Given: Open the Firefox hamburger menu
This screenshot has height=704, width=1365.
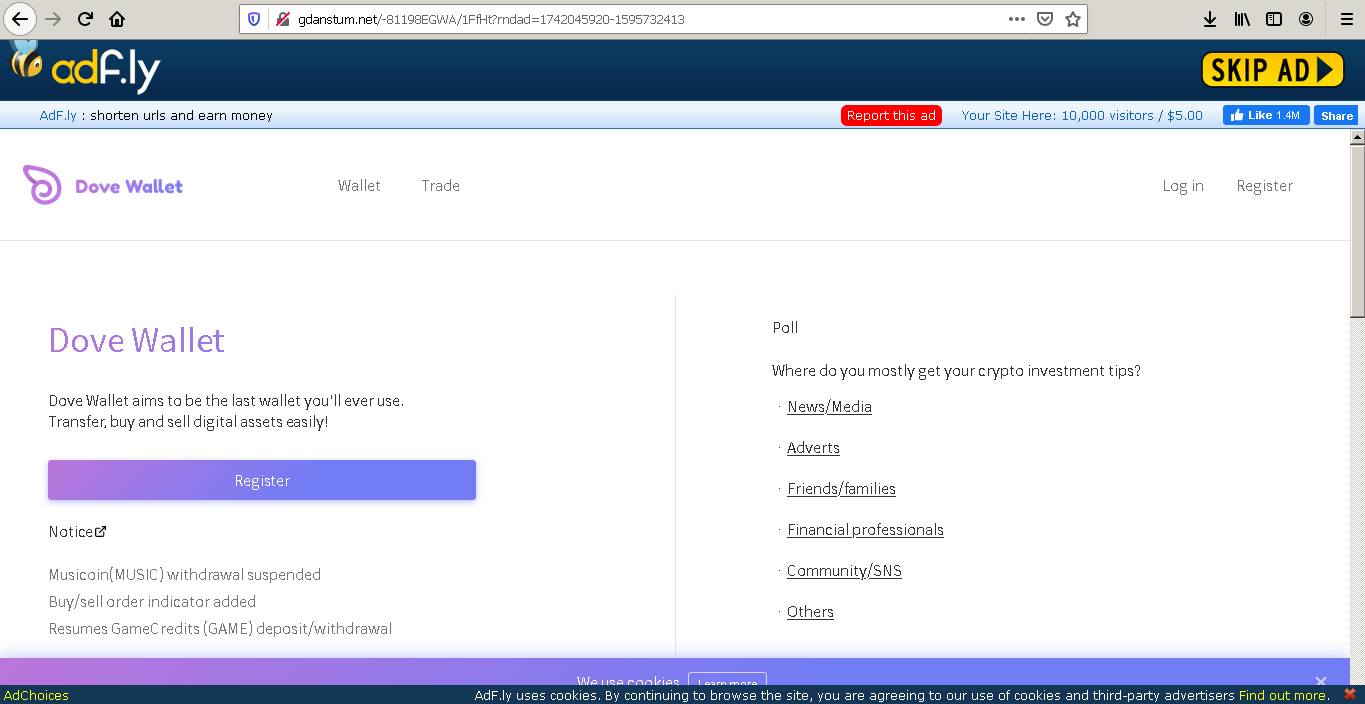Looking at the screenshot, I should point(1346,18).
